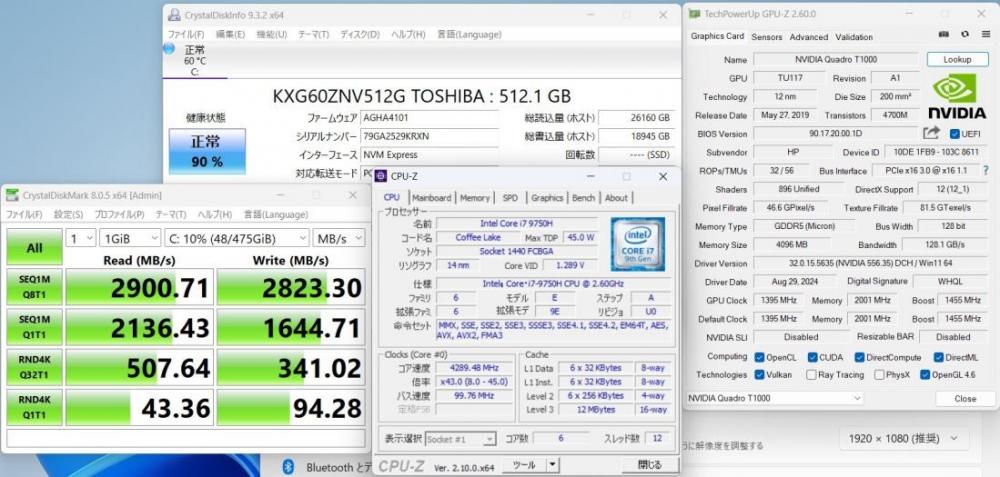Screen dimensions: 1000x477
Task: Click the blue health status orb for drive C:
Action: click(x=169, y=48)
